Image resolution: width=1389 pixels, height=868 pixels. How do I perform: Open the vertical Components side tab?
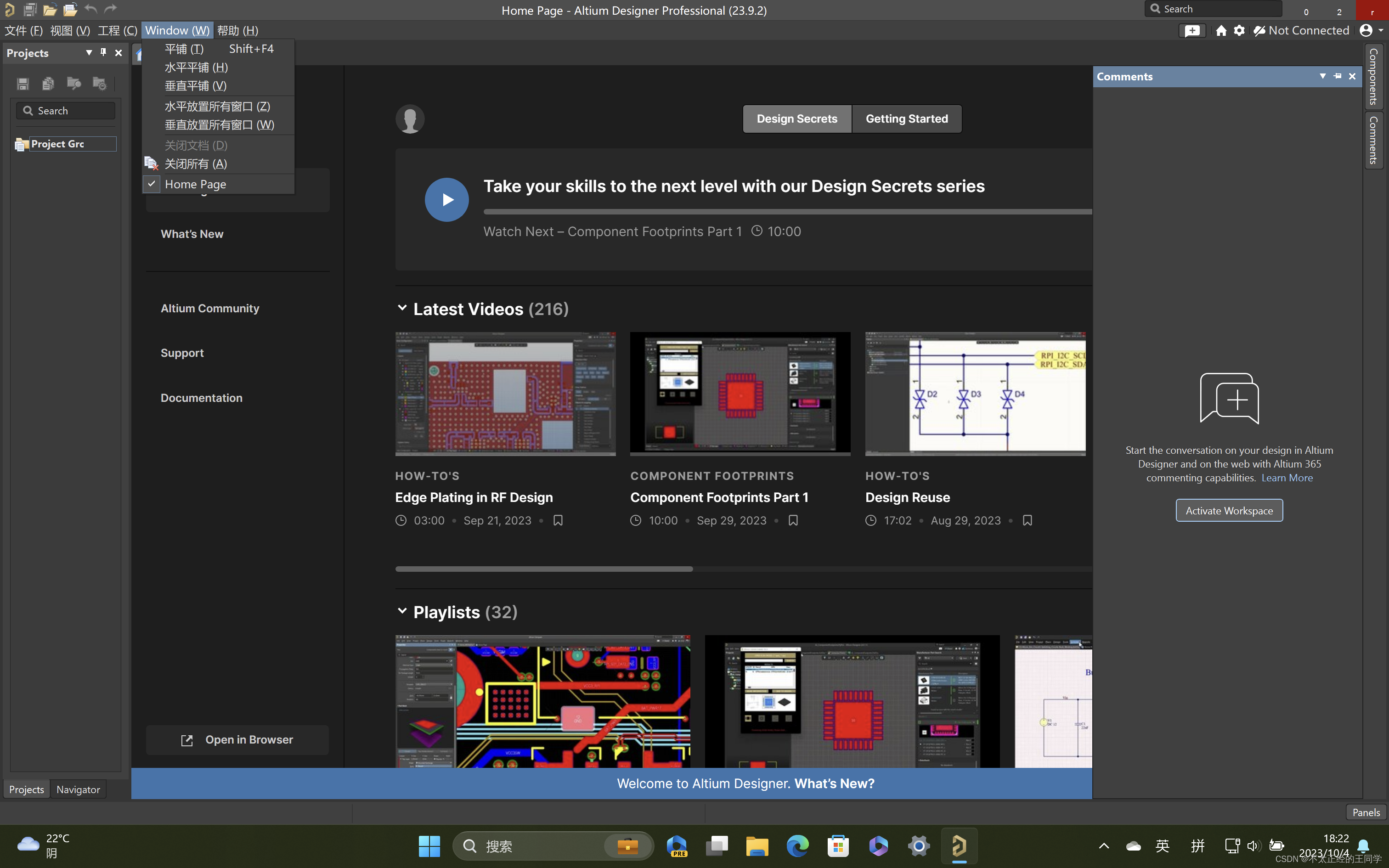pyautogui.click(x=1373, y=76)
